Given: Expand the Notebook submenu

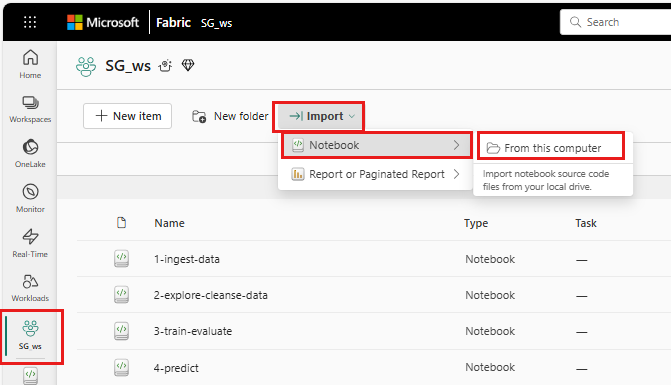Looking at the screenshot, I should coord(377,145).
